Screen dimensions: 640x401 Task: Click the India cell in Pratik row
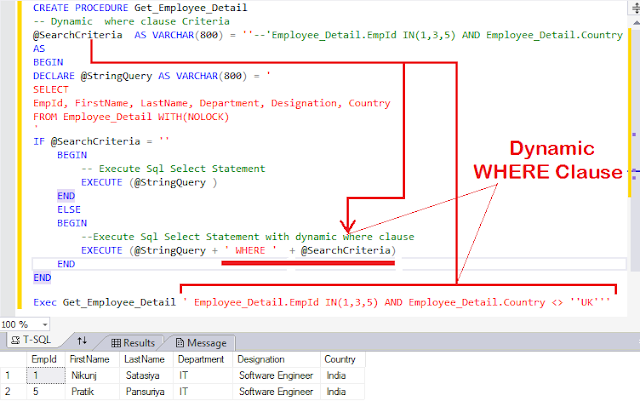342,392
